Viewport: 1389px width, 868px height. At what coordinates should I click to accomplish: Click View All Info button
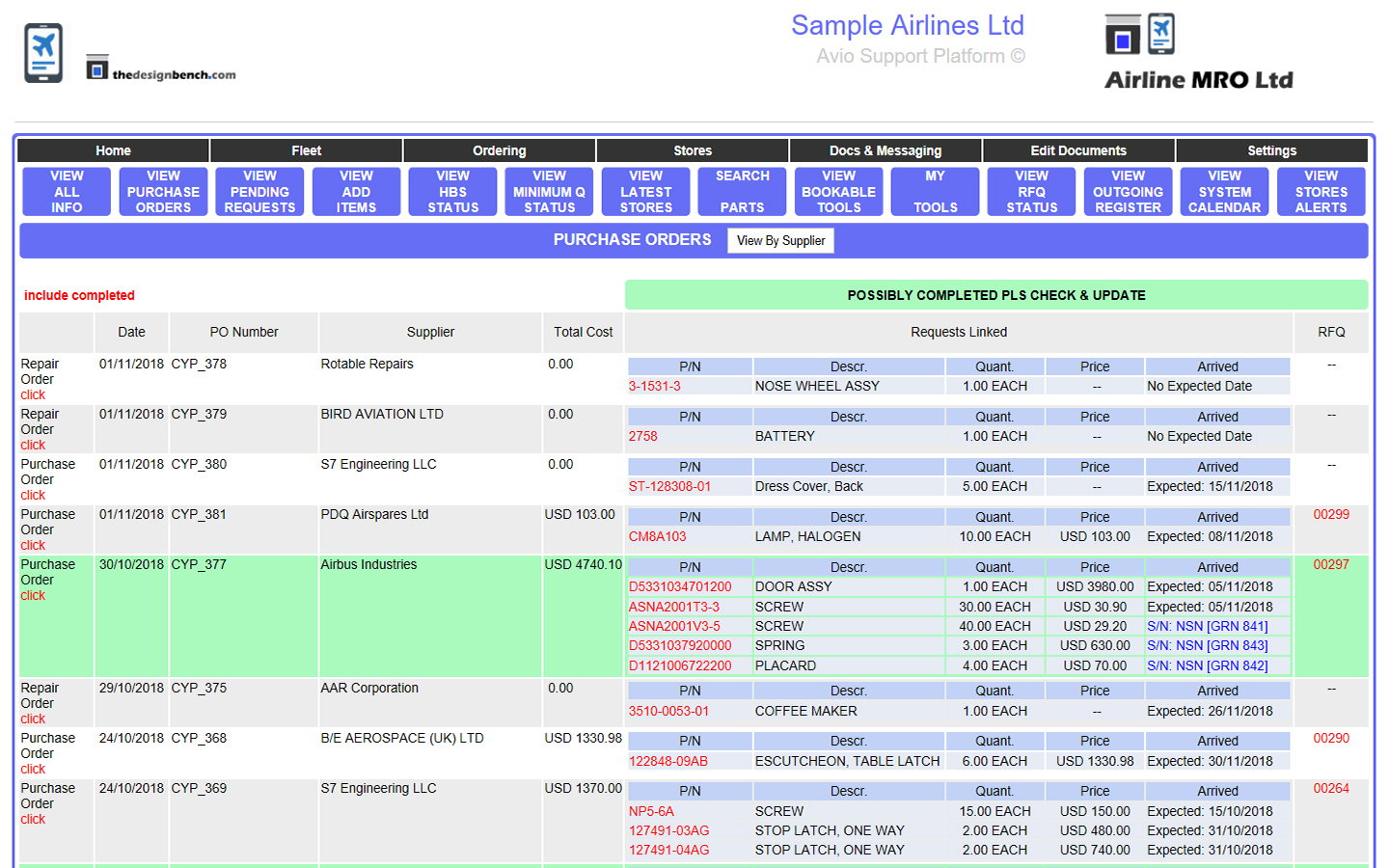coord(67,192)
